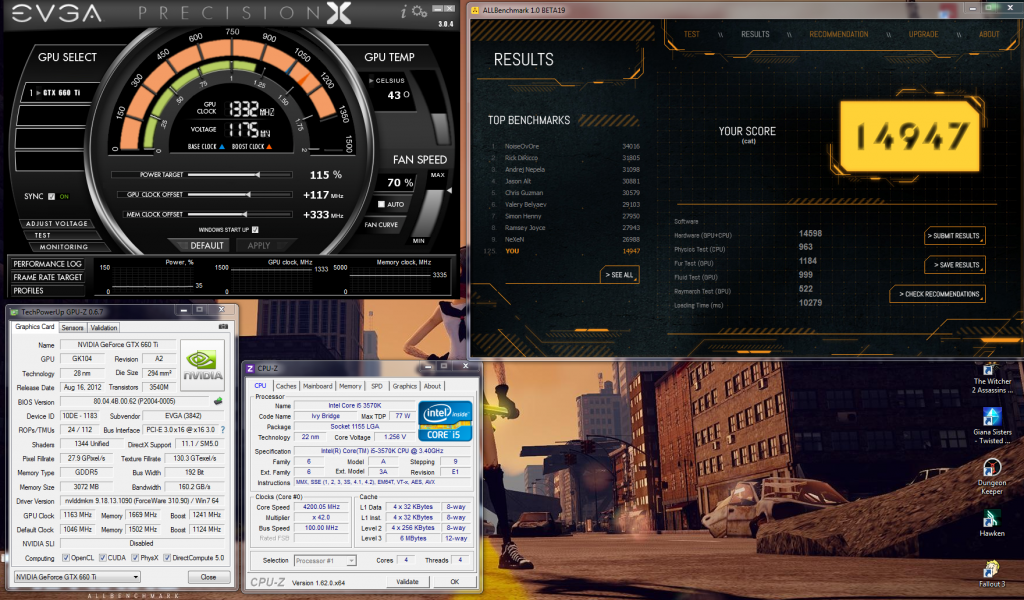Toggle the DirectCompute 5.0 checkbox
The image size is (1024, 600).
[x=167, y=558]
